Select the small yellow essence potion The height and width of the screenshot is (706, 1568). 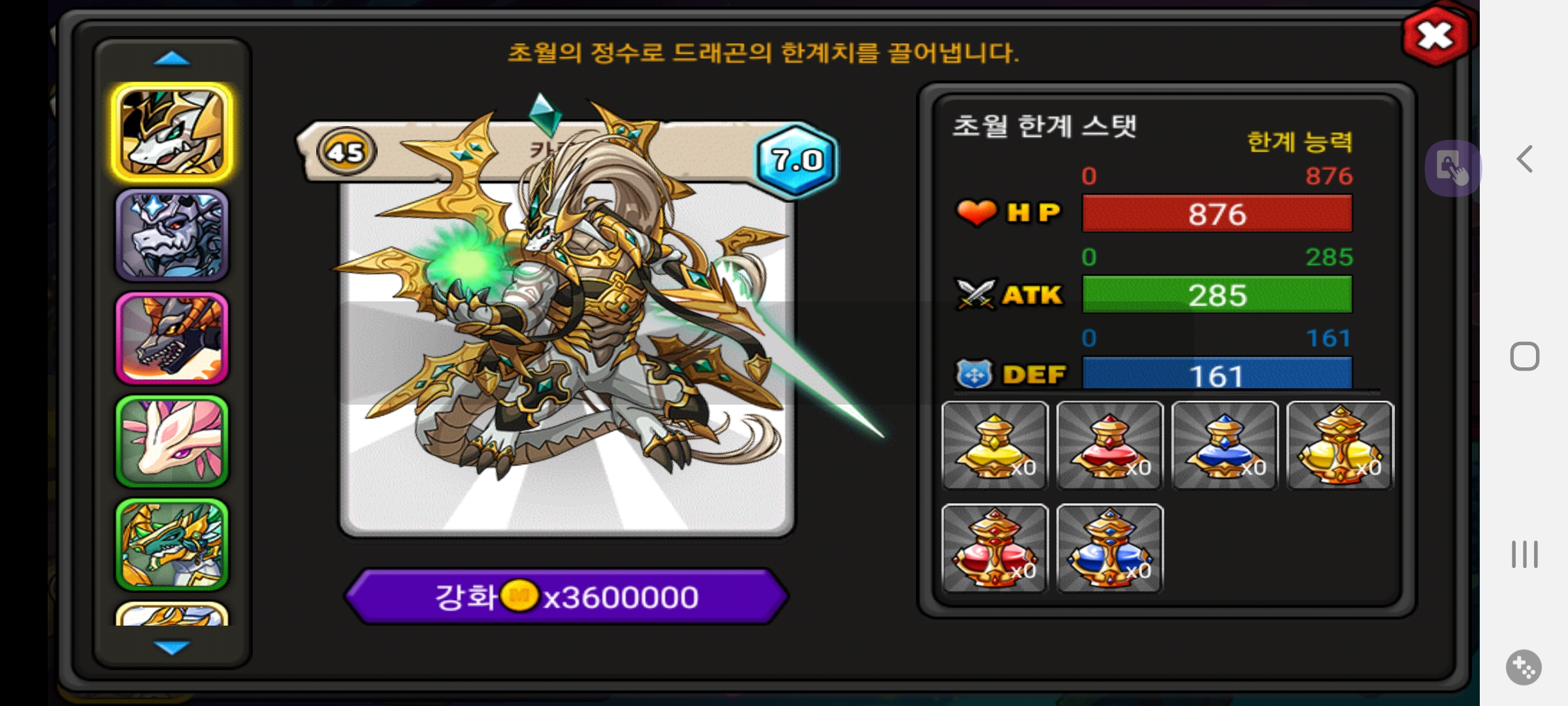(x=994, y=445)
